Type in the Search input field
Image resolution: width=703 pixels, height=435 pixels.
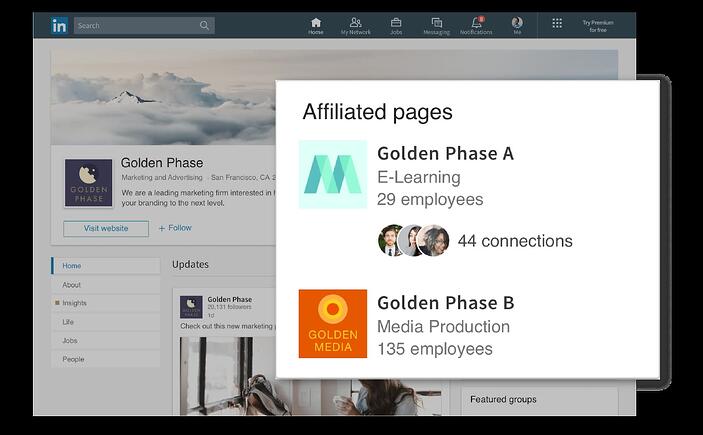[x=135, y=26]
